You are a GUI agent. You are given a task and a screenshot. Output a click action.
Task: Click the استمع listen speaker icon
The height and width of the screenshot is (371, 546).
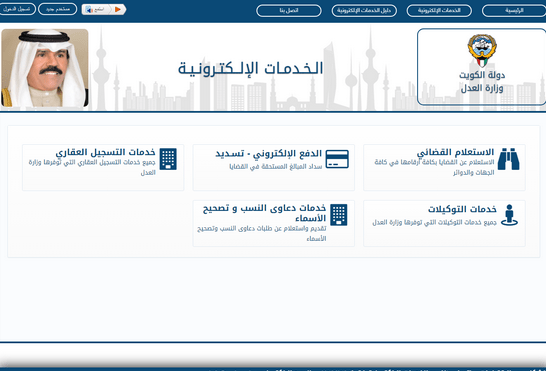[x=89, y=9]
